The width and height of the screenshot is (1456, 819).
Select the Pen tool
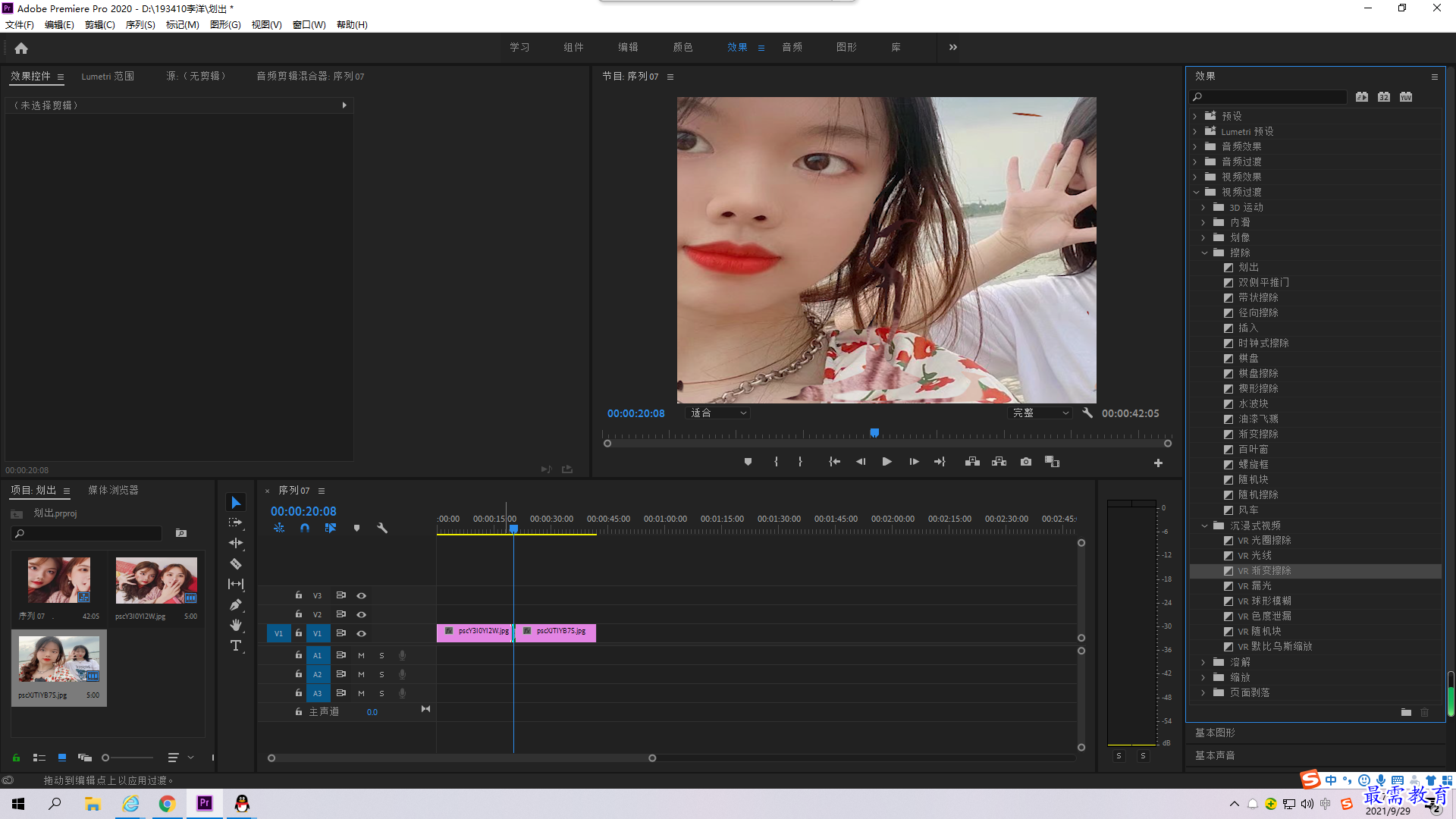click(x=236, y=604)
